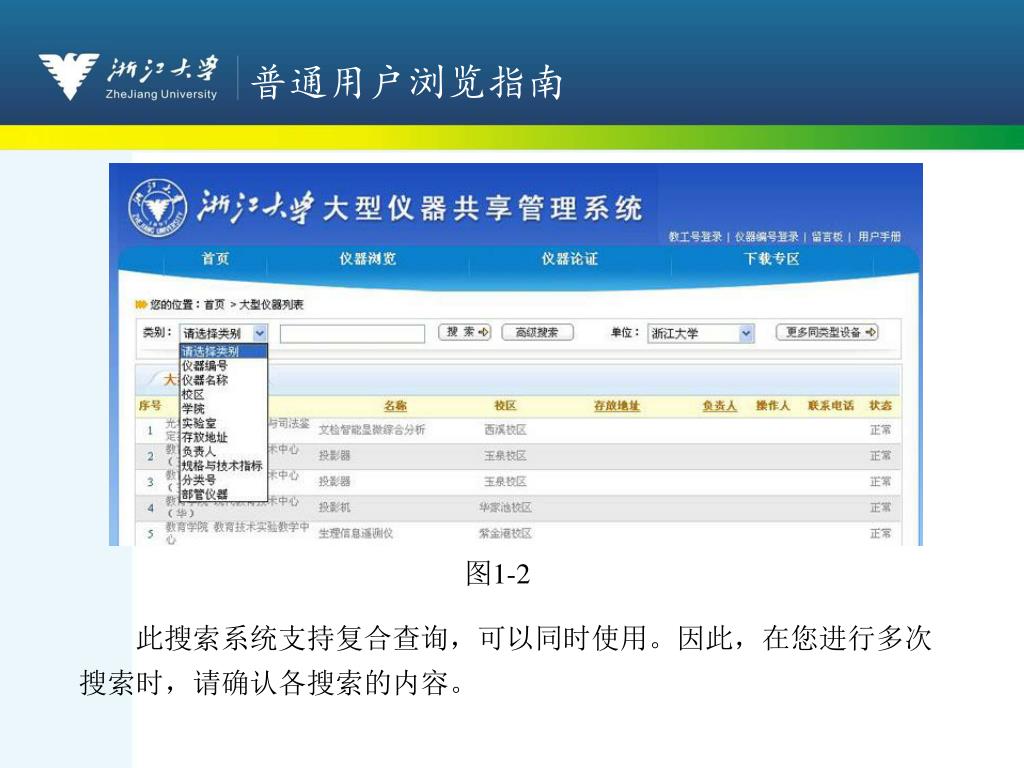Click 紫金港校区 in row 5
Image resolution: width=1024 pixels, height=768 pixels.
[x=505, y=534]
